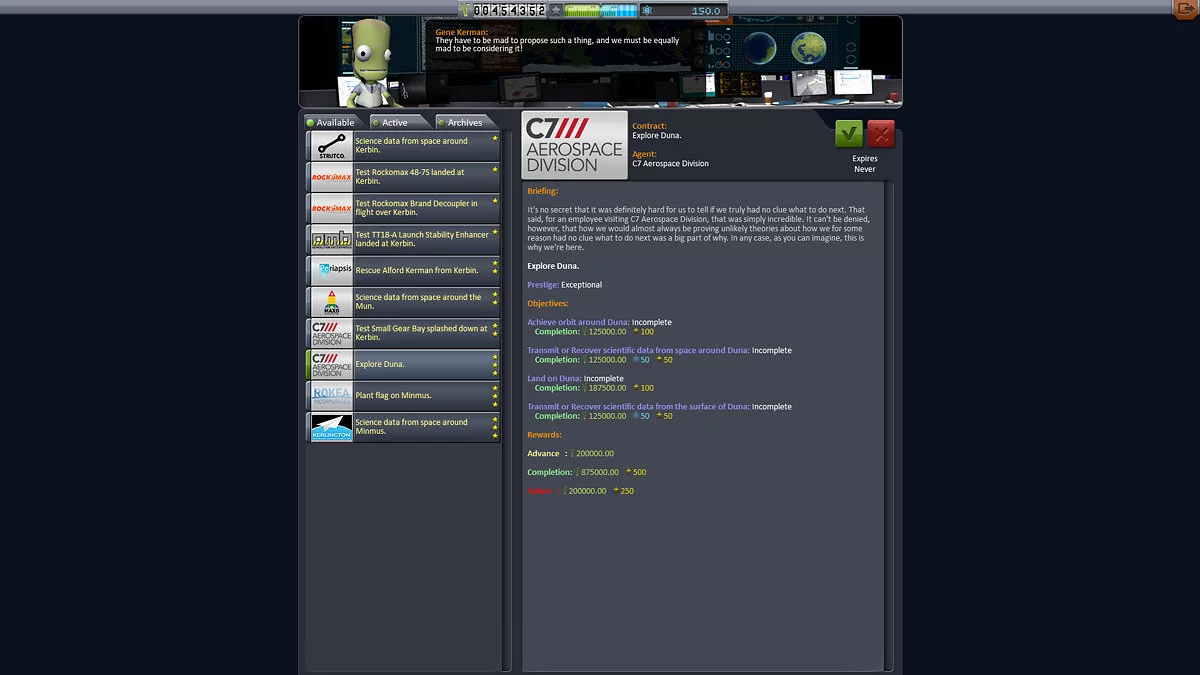Click the STRUTCO agency logo
The height and width of the screenshot is (675, 1200).
tap(329, 144)
